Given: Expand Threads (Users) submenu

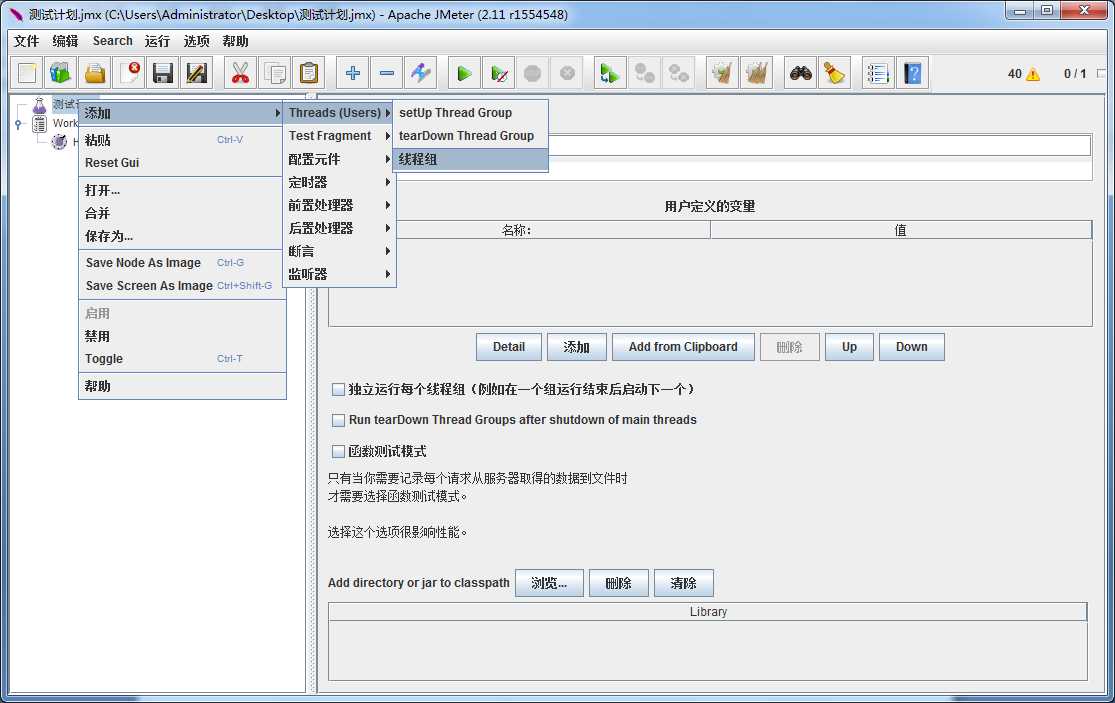Looking at the screenshot, I should coord(339,112).
